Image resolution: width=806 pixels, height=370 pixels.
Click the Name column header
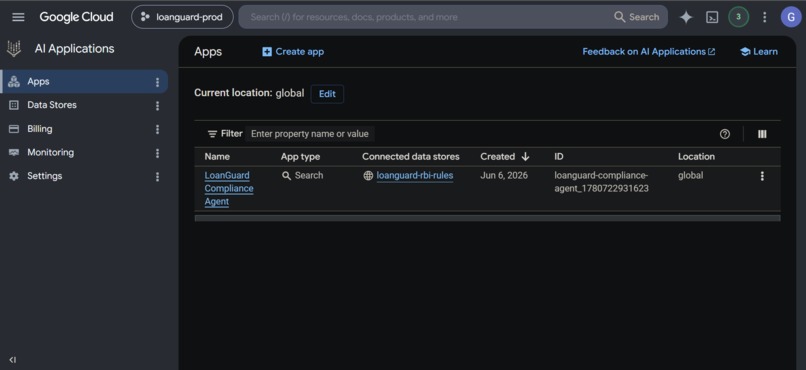217,157
